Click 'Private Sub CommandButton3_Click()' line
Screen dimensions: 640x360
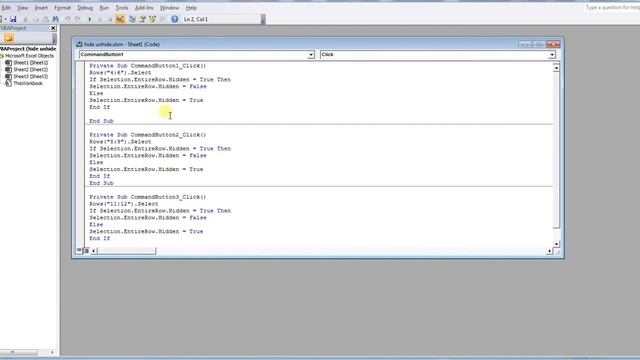[x=148, y=197]
